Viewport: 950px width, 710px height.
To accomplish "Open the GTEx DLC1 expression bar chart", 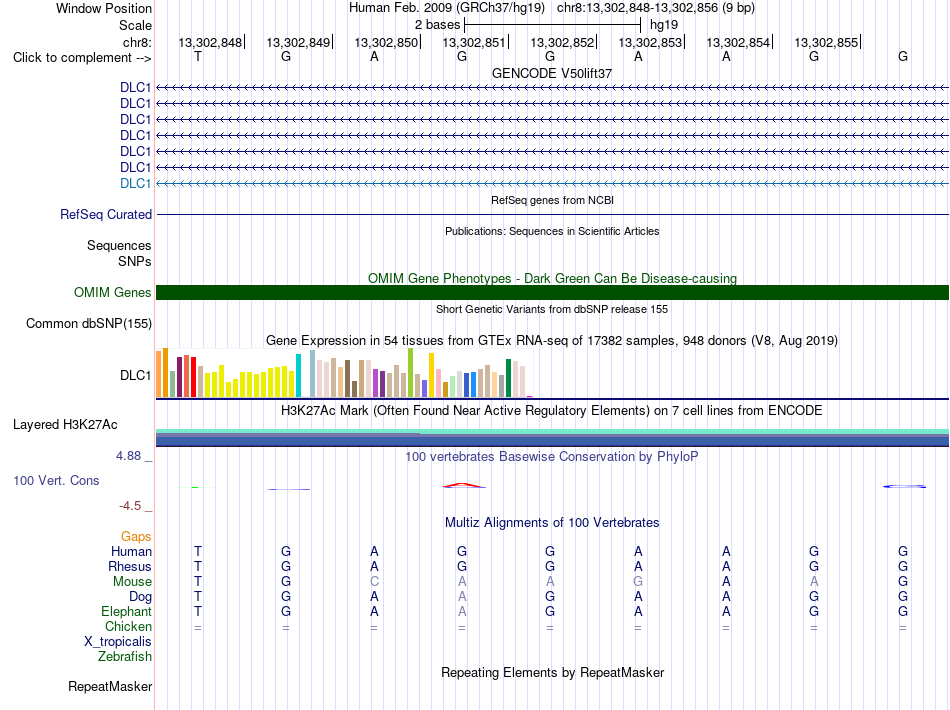I will (344, 373).
